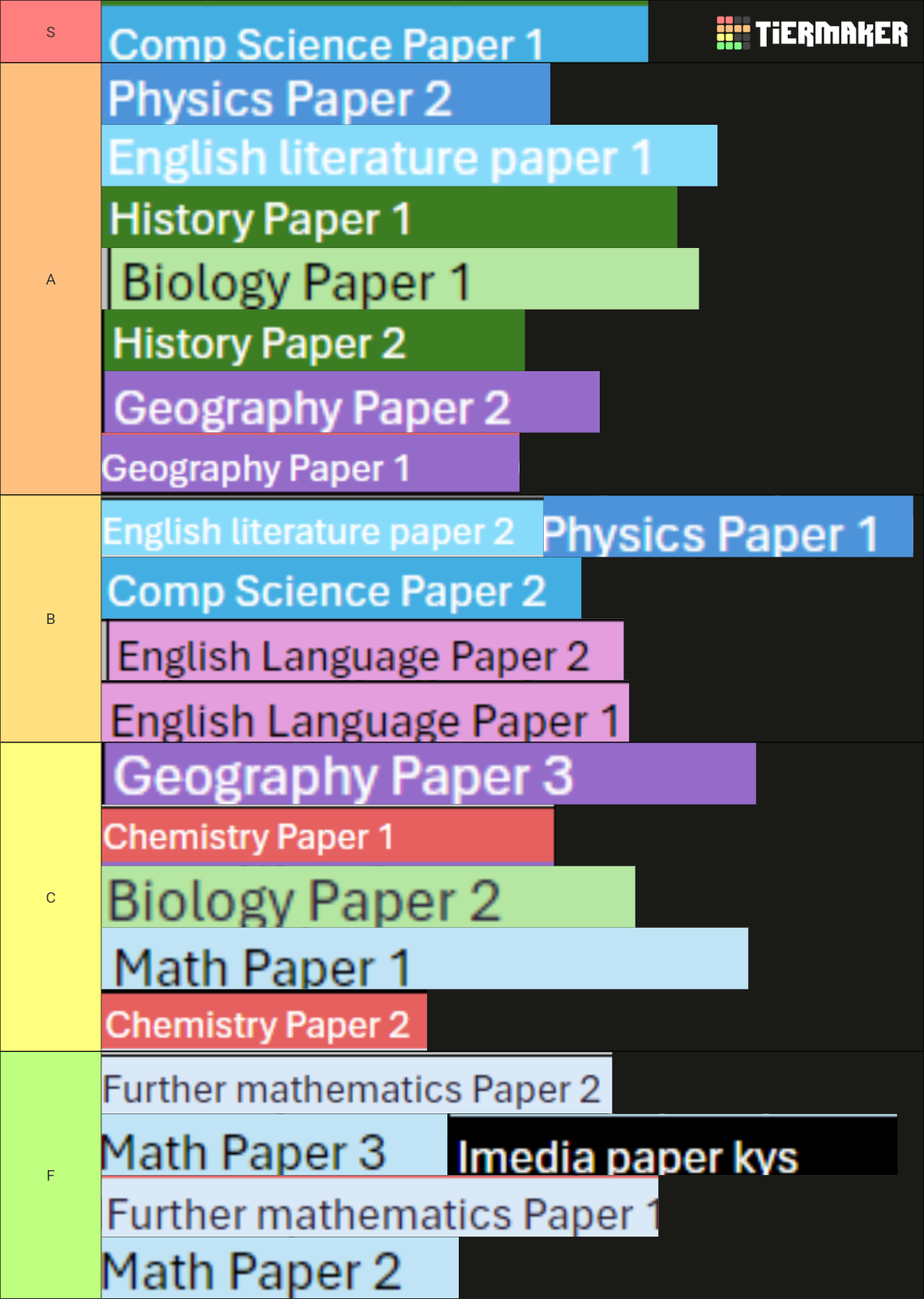Click the Geography Paper 2 tile
Screen dimensions: 924x1299
click(x=351, y=402)
